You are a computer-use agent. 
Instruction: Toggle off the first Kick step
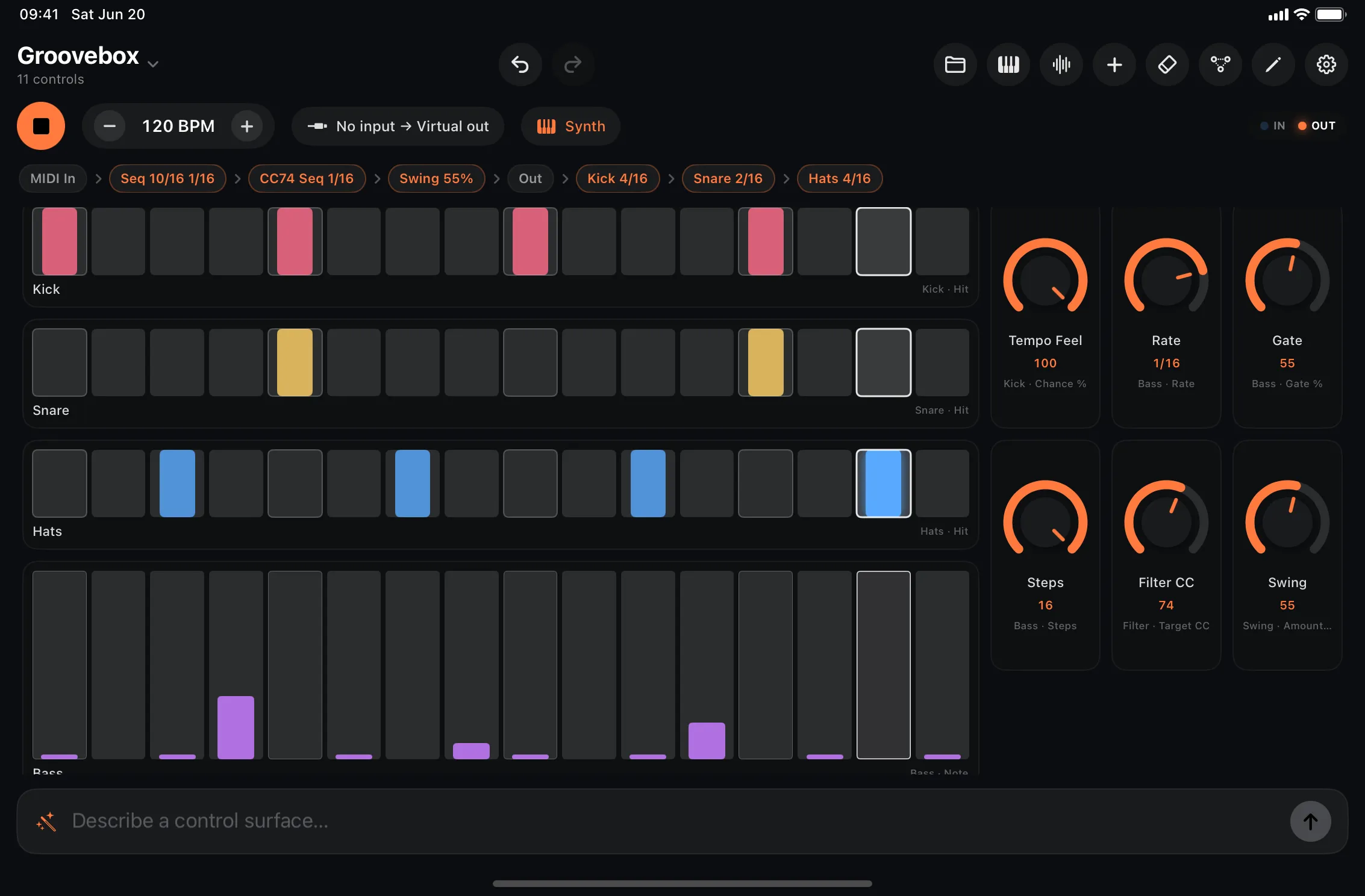(x=60, y=241)
